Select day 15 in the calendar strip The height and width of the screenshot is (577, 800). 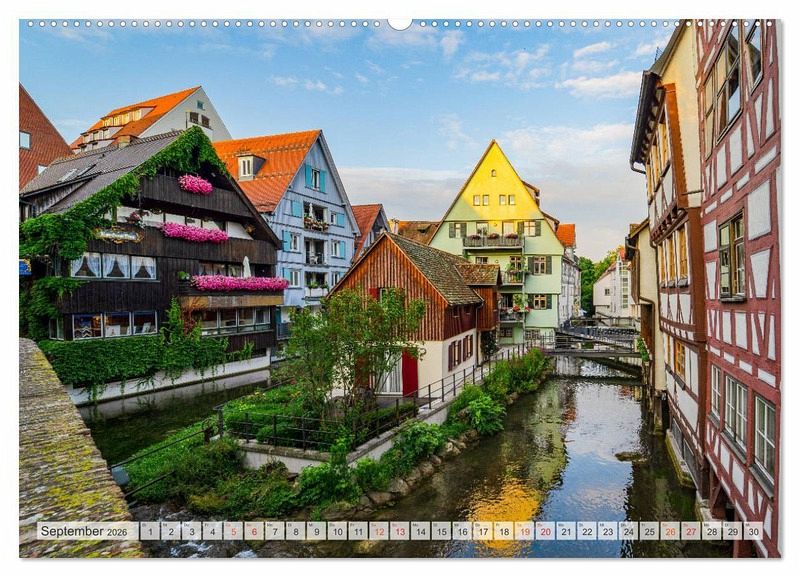pyautogui.click(x=441, y=531)
